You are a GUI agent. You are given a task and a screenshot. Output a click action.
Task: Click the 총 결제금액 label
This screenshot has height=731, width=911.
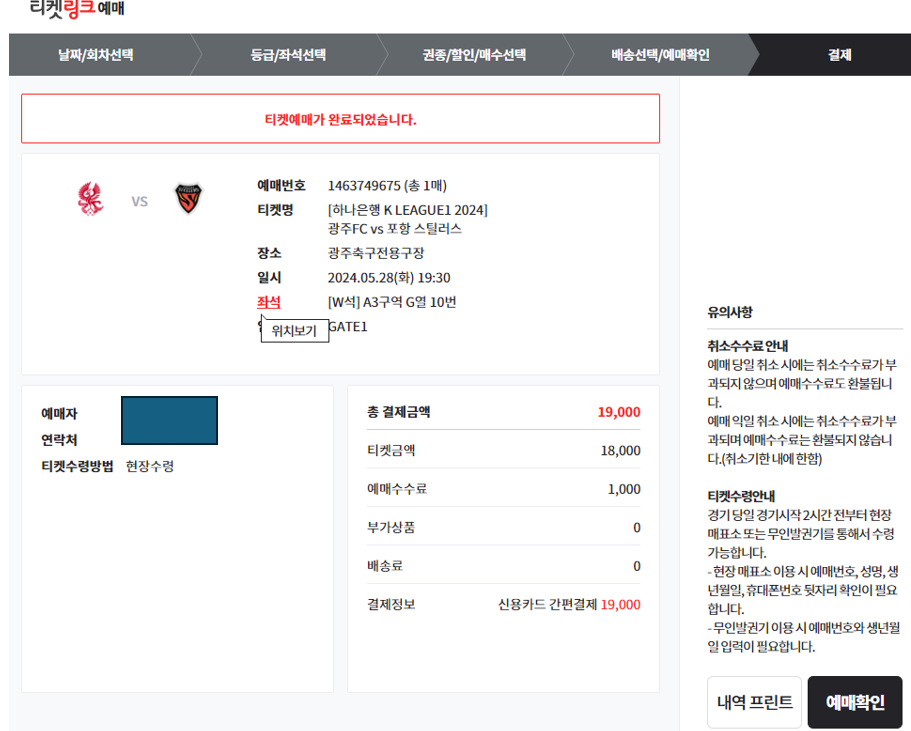tap(399, 412)
